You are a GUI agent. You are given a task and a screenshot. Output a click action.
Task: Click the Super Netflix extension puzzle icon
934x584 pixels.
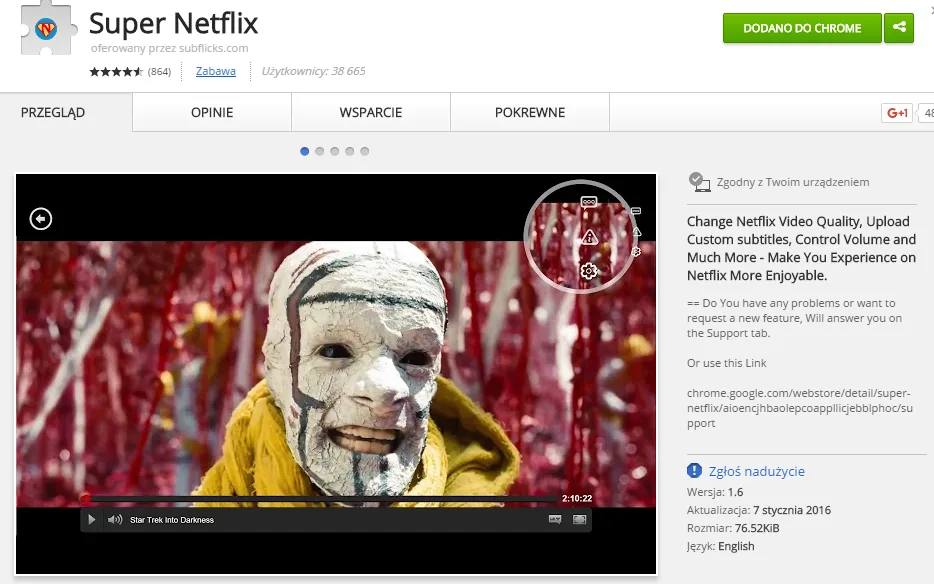[x=48, y=29]
